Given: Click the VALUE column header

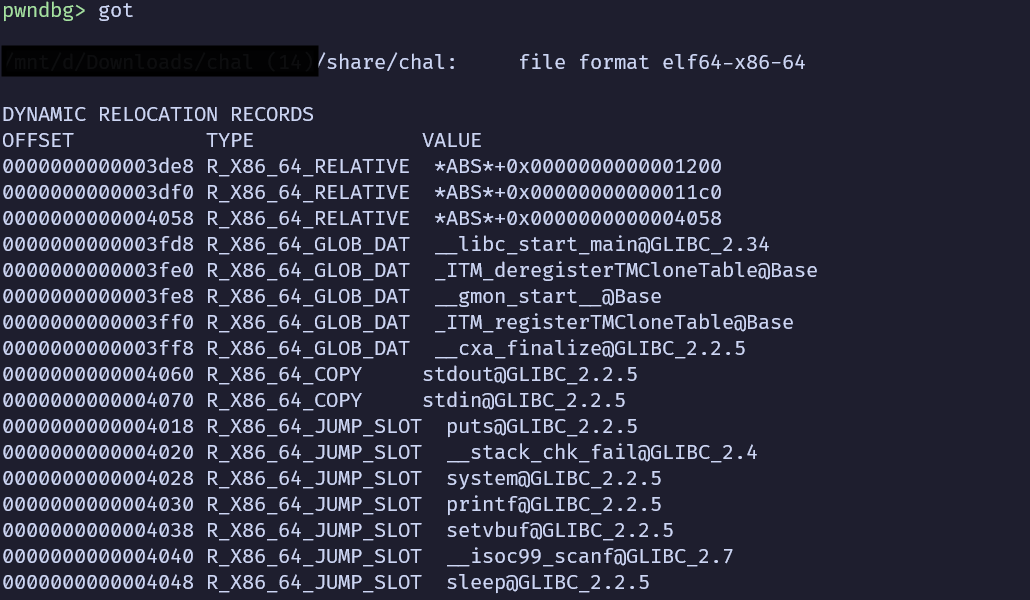Looking at the screenshot, I should pyautogui.click(x=452, y=141).
